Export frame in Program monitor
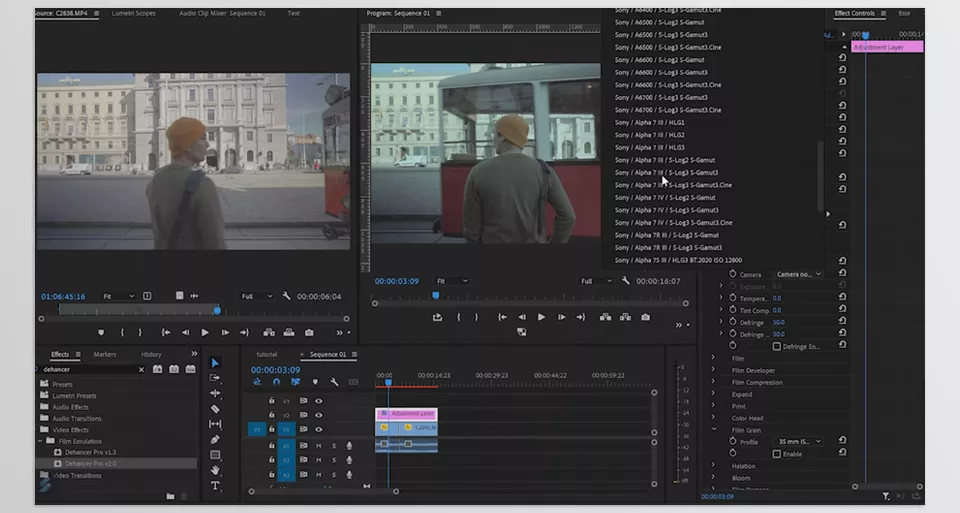 point(645,317)
